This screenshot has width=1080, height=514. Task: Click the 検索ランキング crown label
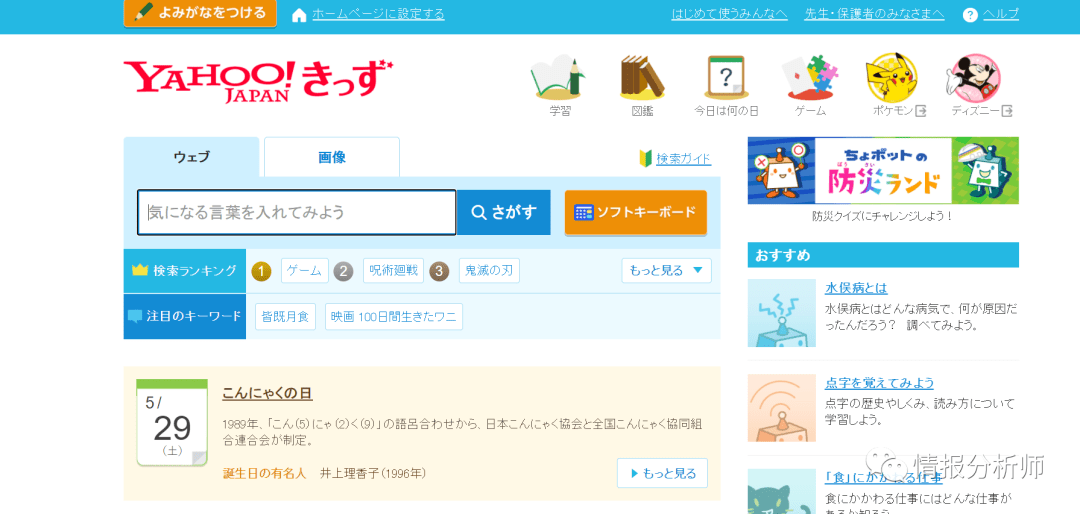[x=185, y=271]
